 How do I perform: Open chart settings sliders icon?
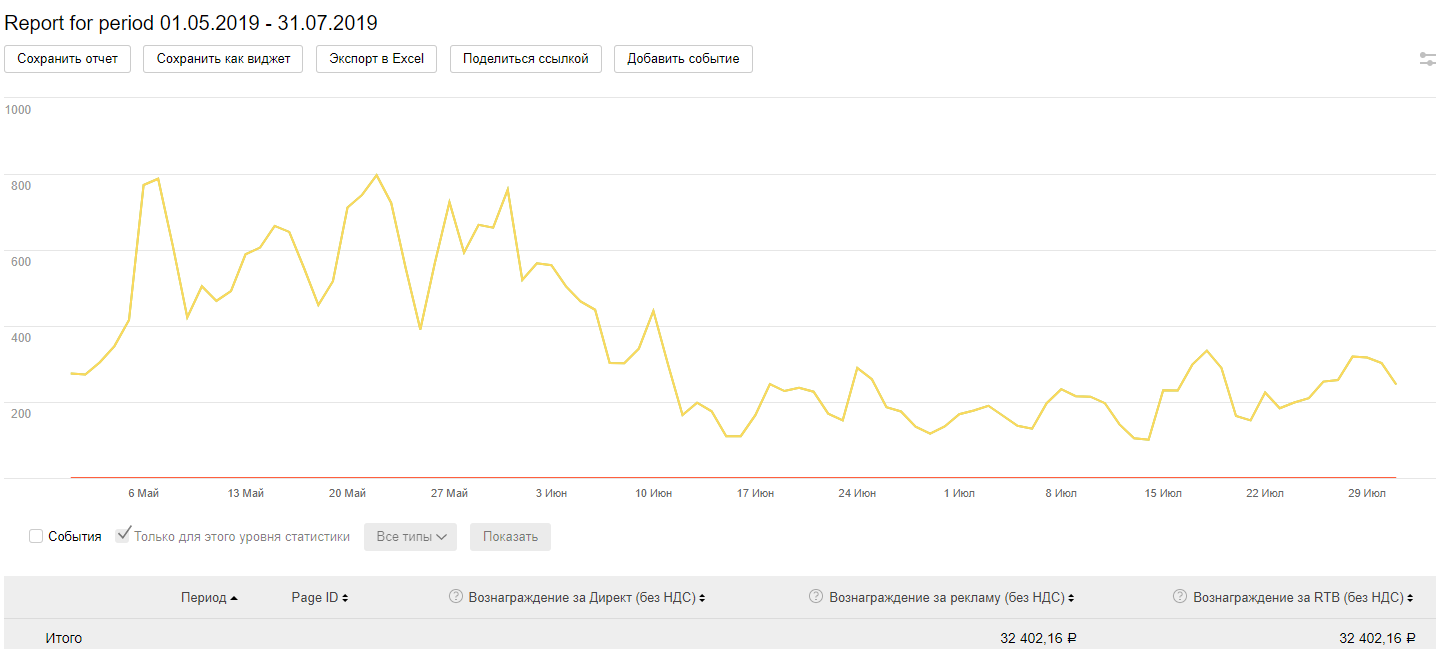1427,59
